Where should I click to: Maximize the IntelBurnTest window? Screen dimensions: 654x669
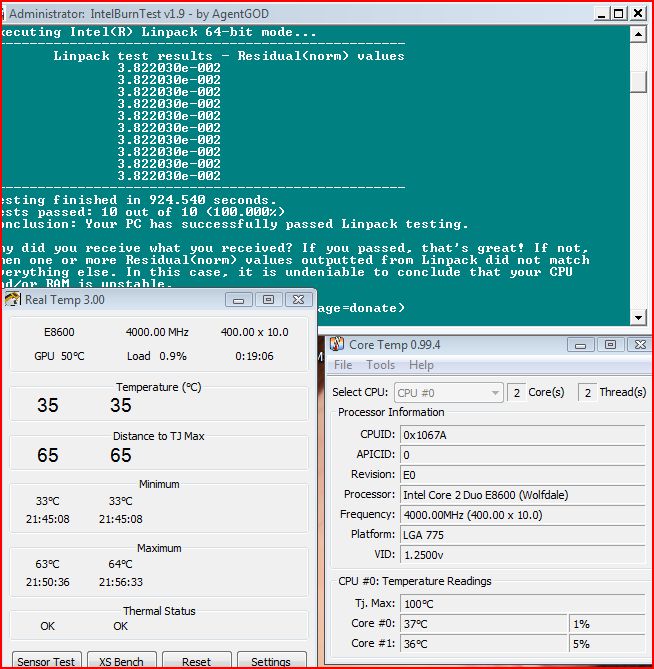point(619,14)
